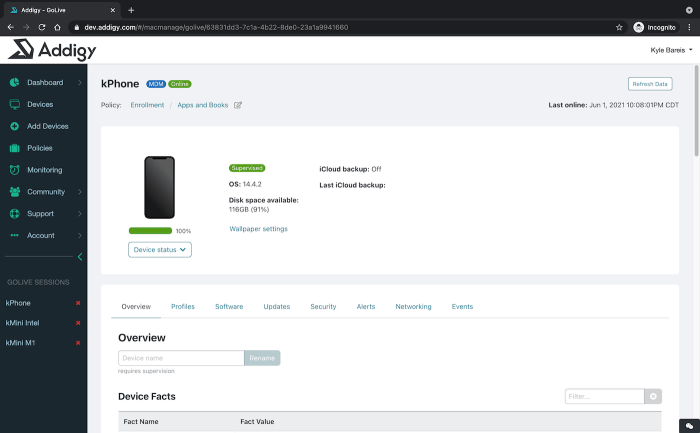Click the Community people icon
This screenshot has height=433, width=700.
tap(14, 192)
